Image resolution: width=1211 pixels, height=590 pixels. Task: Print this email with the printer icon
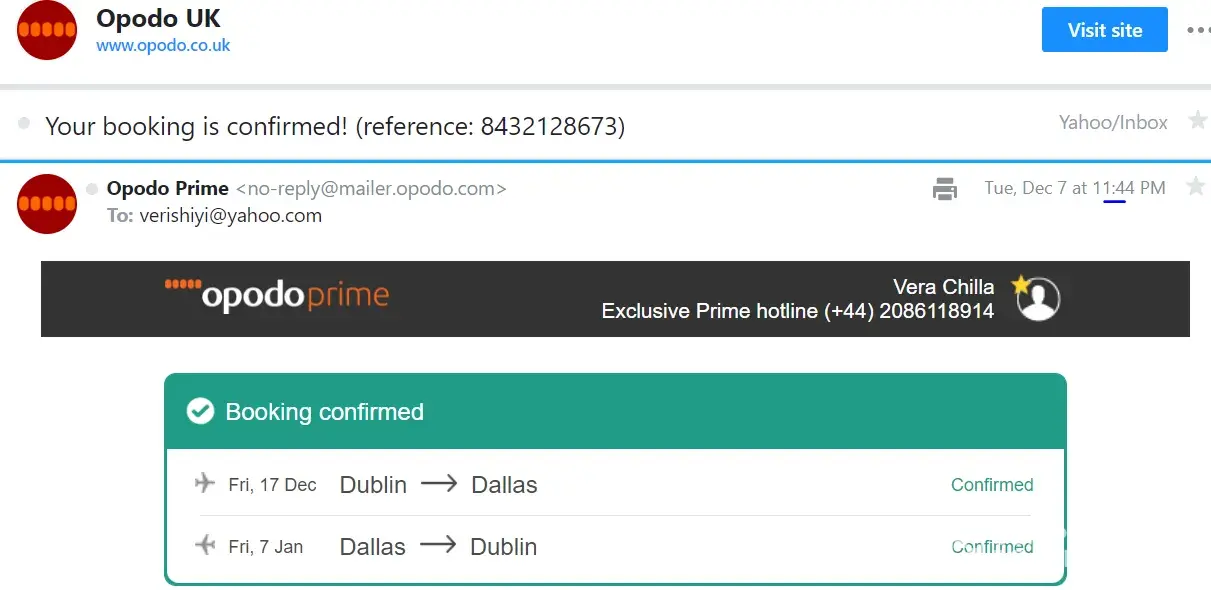945,188
